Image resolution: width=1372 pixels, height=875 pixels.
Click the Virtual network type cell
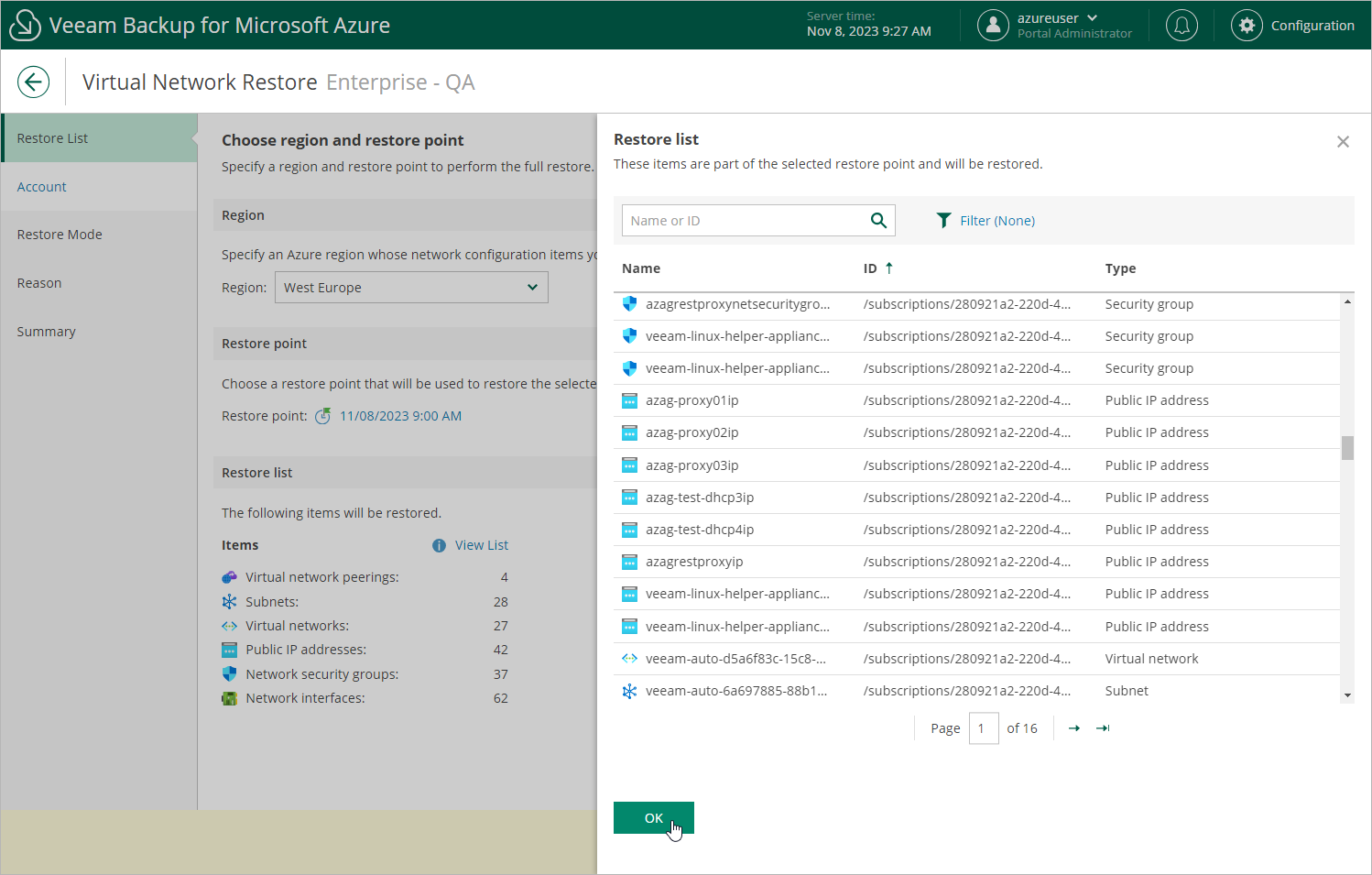[1151, 659]
